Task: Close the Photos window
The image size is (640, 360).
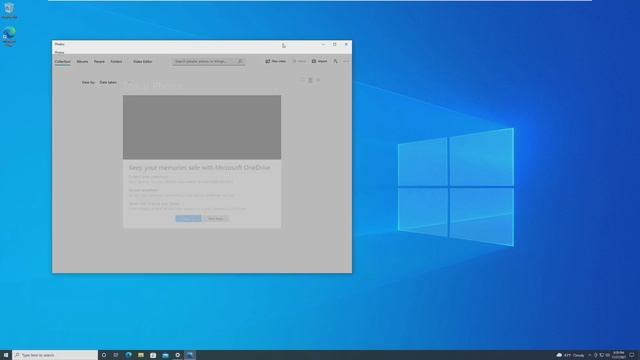Action: pyautogui.click(x=346, y=44)
